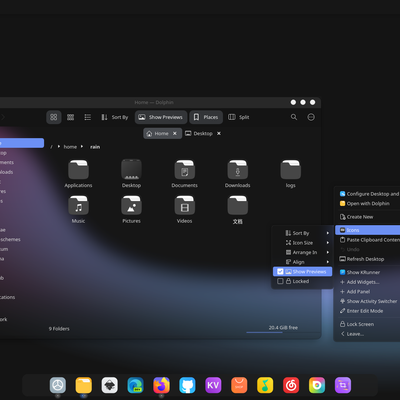This screenshot has width=400, height=400.
Task: Click the 20.4 GiB free space bar
Action: tap(283, 329)
